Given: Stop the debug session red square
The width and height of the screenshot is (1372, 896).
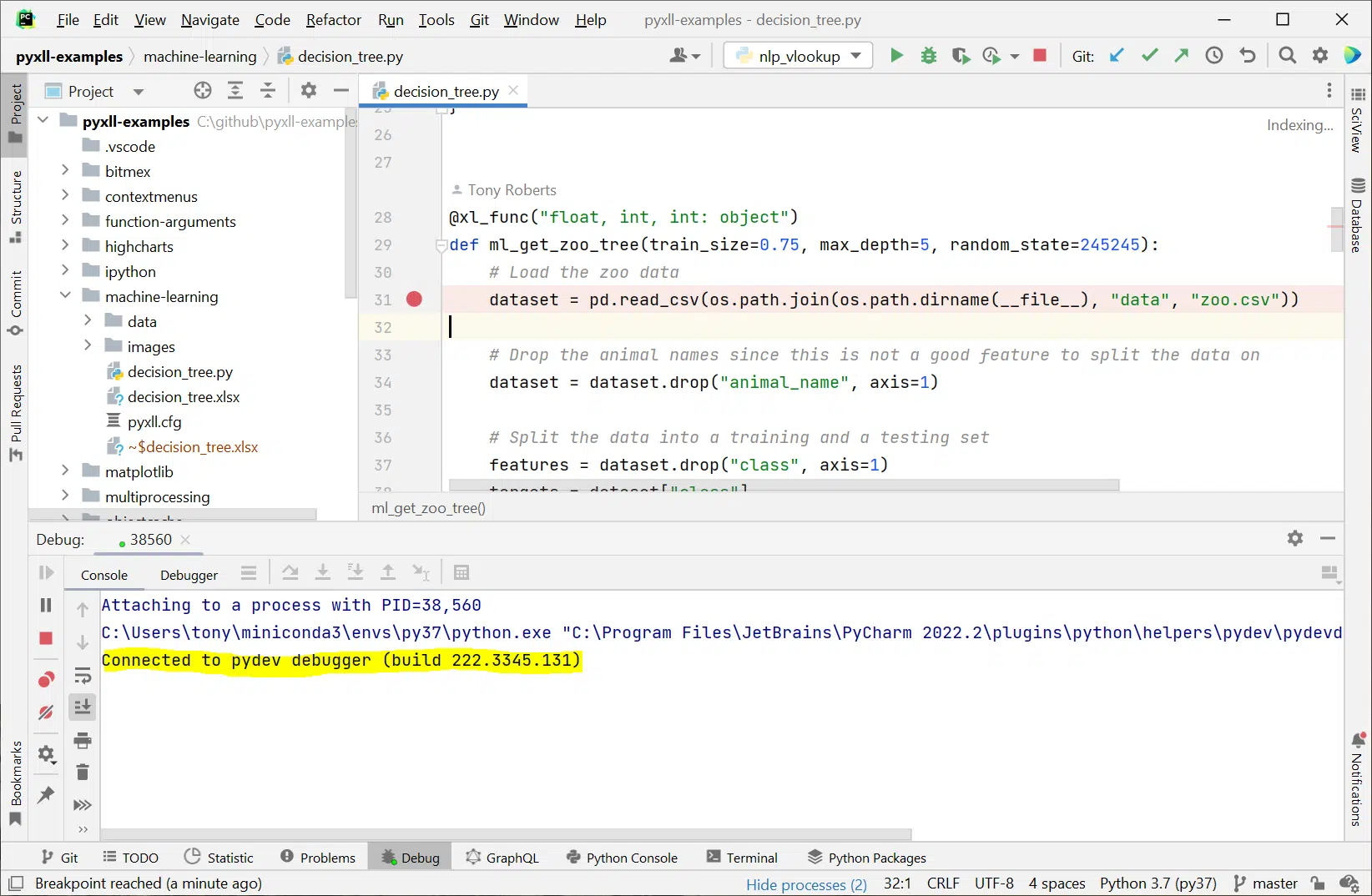Looking at the screenshot, I should click(46, 638).
